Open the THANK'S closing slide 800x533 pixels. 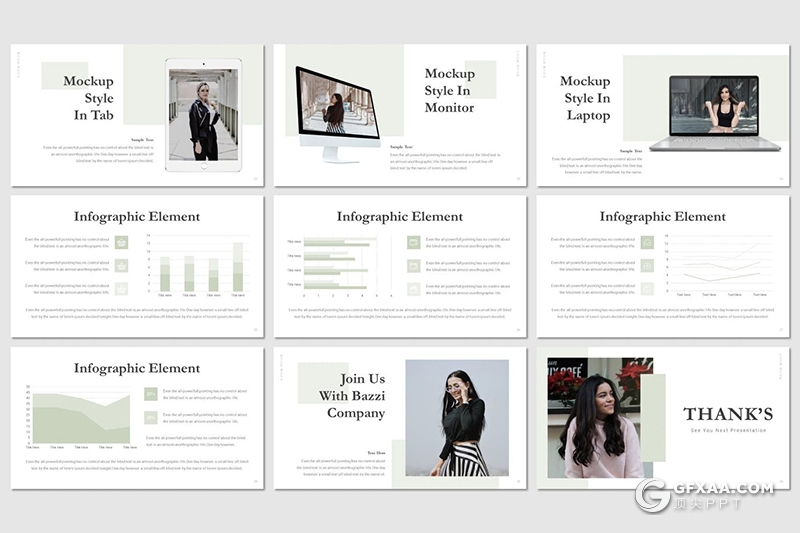coord(662,418)
